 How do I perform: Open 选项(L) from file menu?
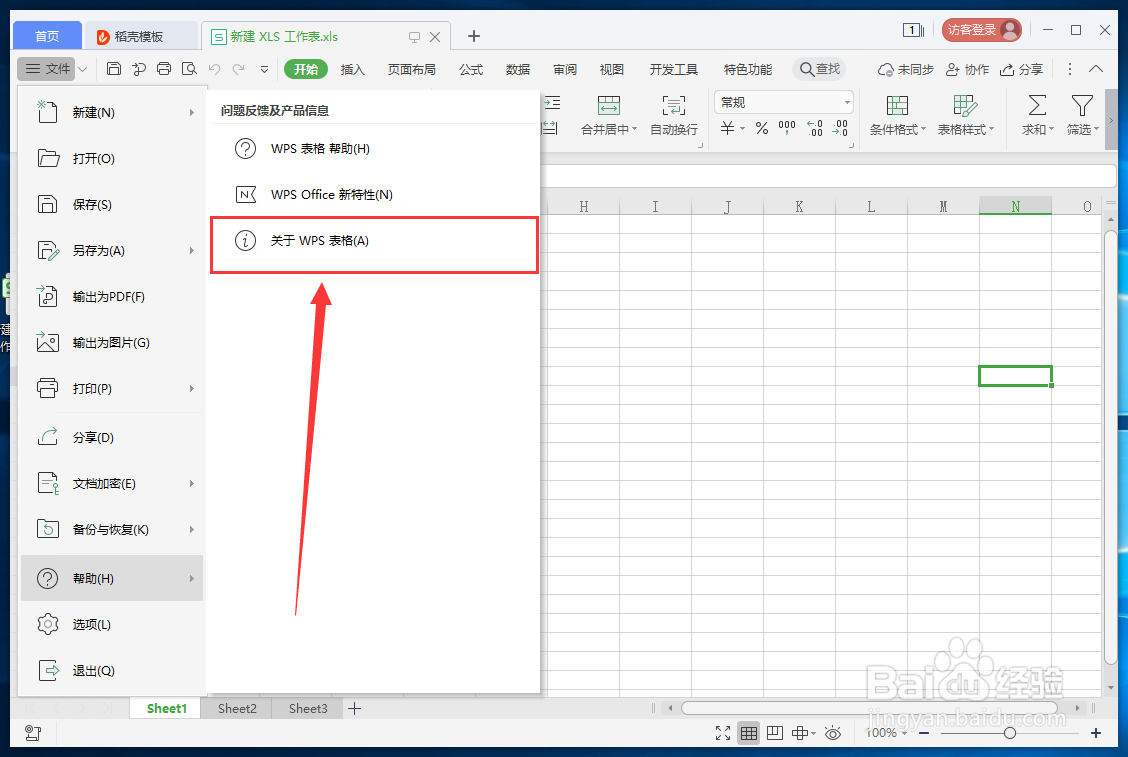click(x=112, y=625)
